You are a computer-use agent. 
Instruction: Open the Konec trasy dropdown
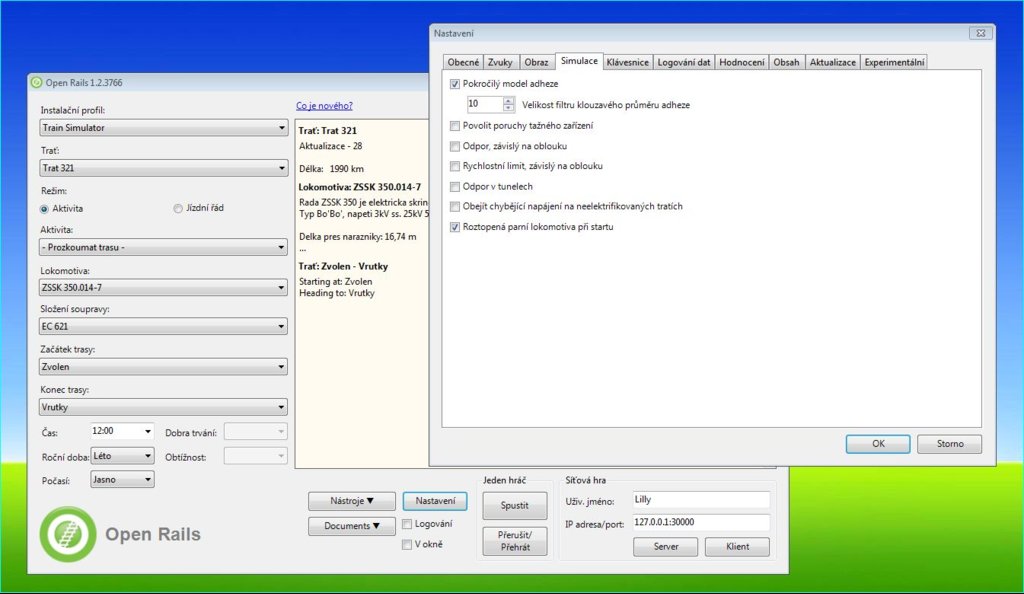coord(163,407)
